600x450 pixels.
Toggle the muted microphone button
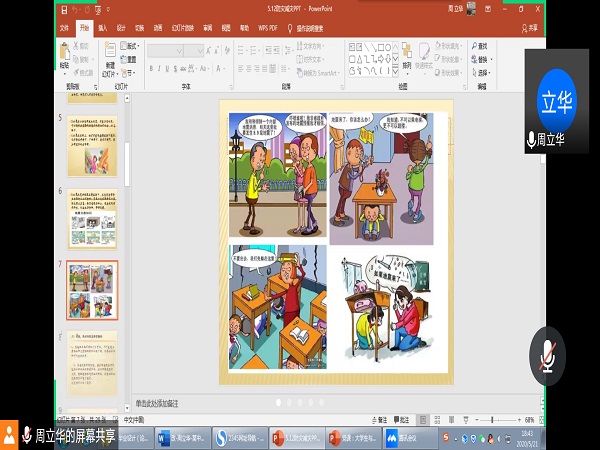546,355
